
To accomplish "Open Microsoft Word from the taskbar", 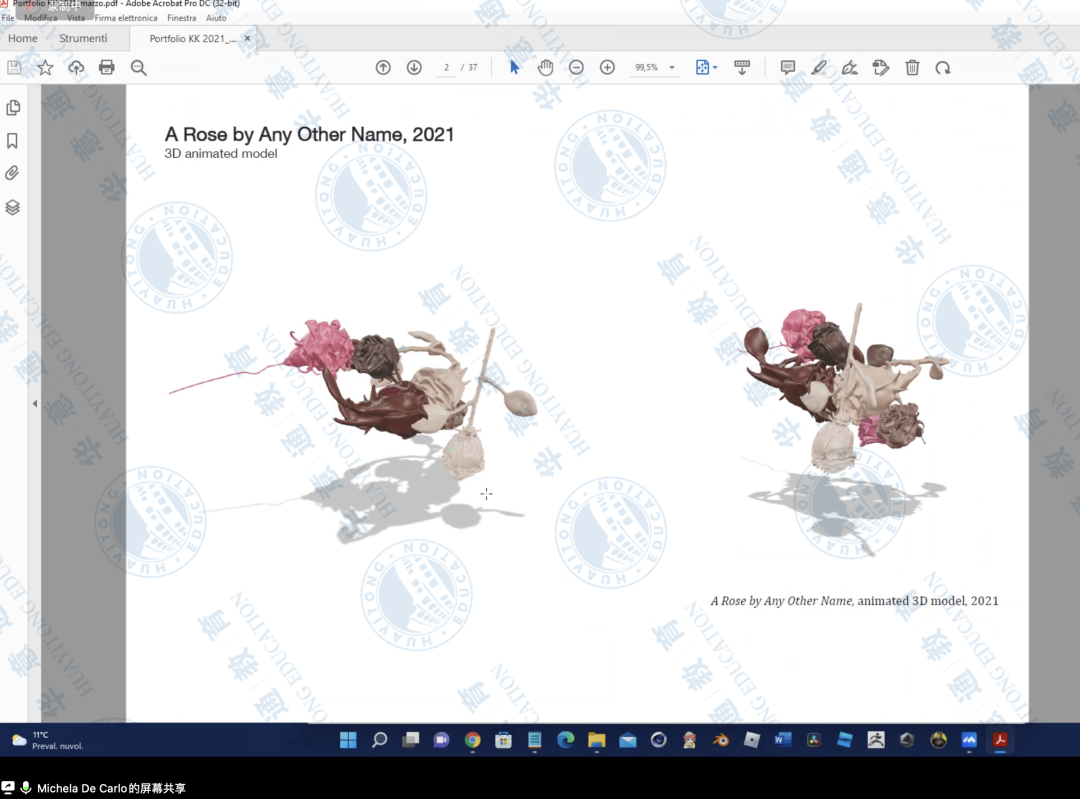I will [782, 740].
